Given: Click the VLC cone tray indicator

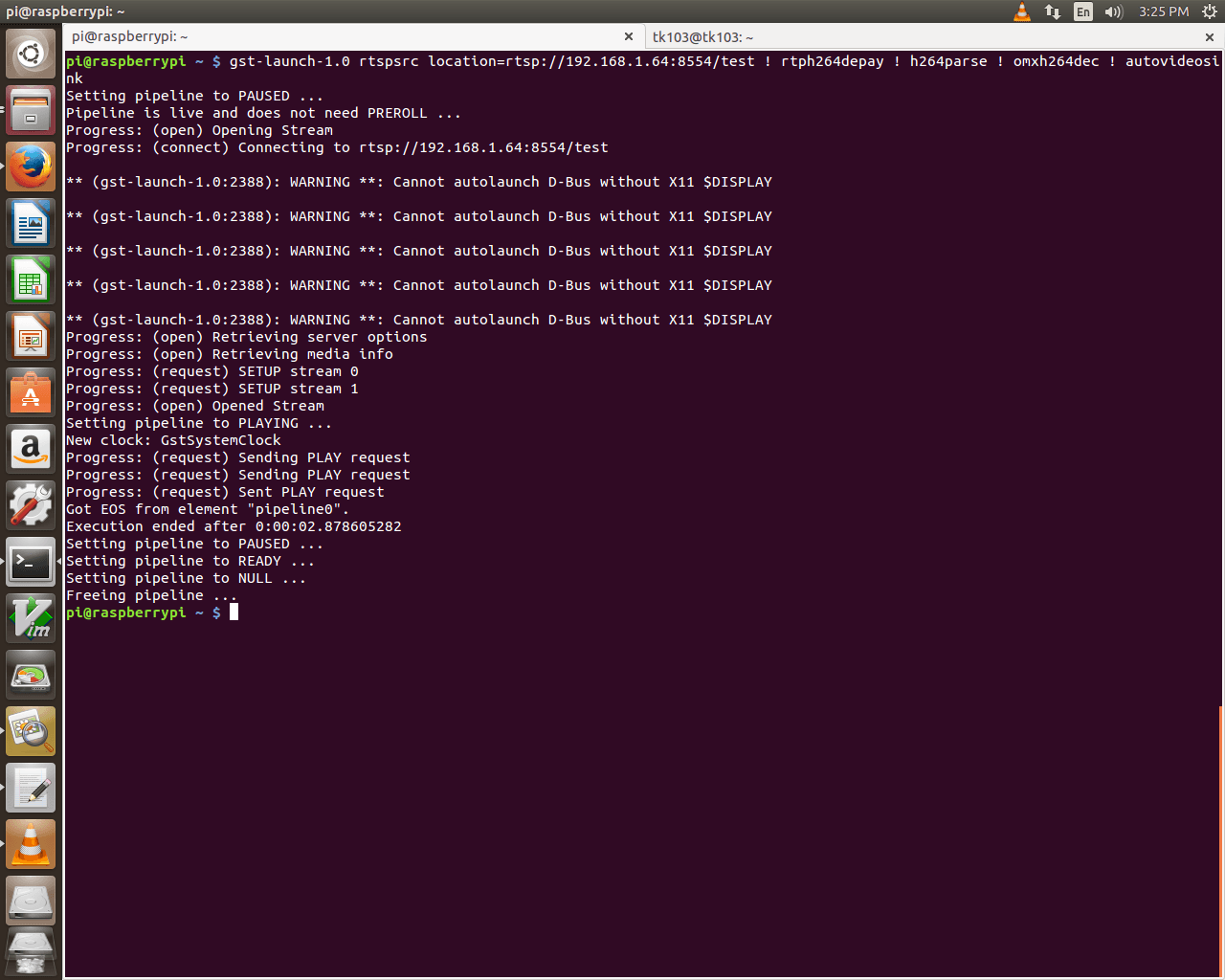Looking at the screenshot, I should pyautogui.click(x=1022, y=11).
